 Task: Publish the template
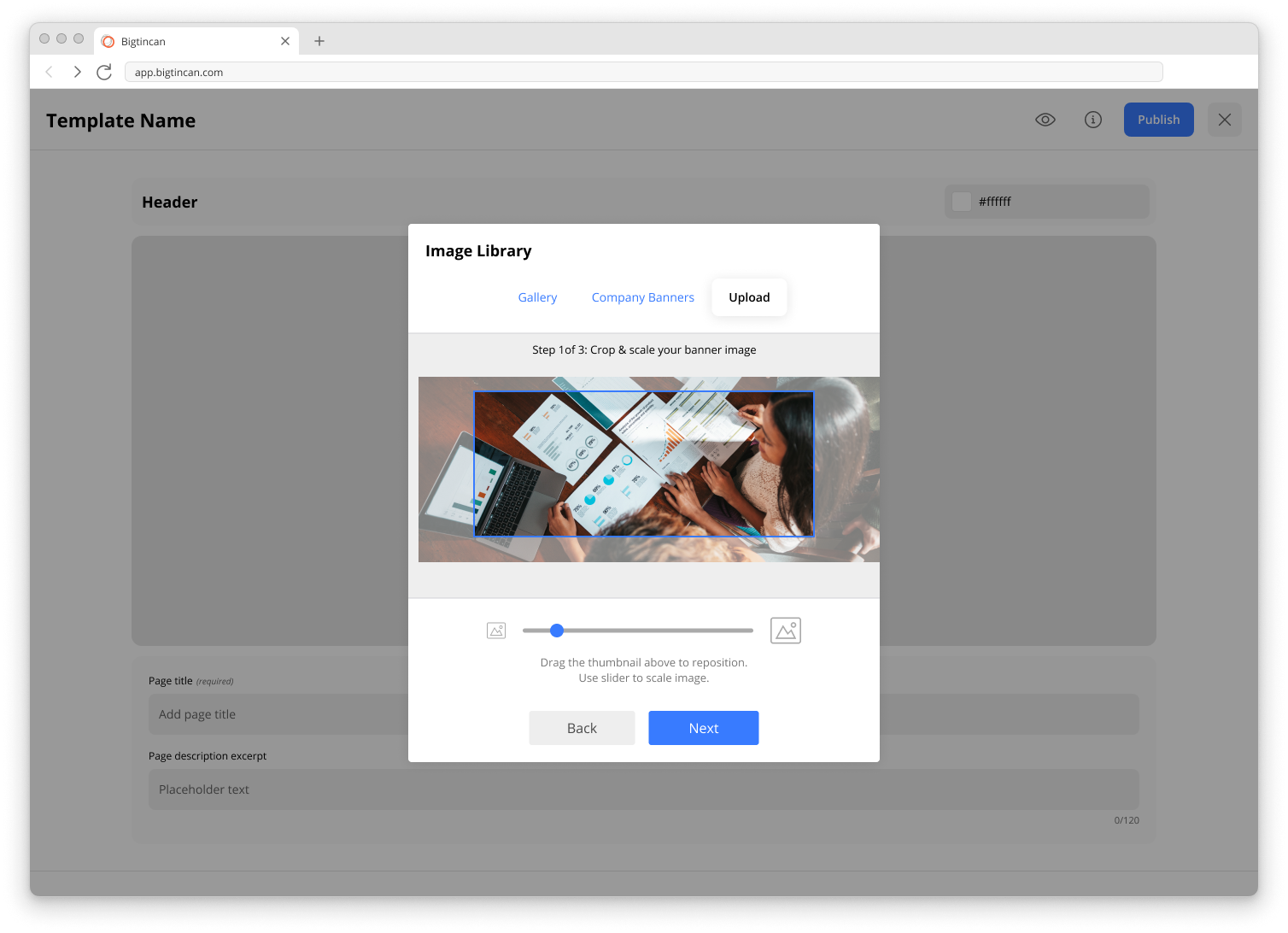(x=1158, y=120)
